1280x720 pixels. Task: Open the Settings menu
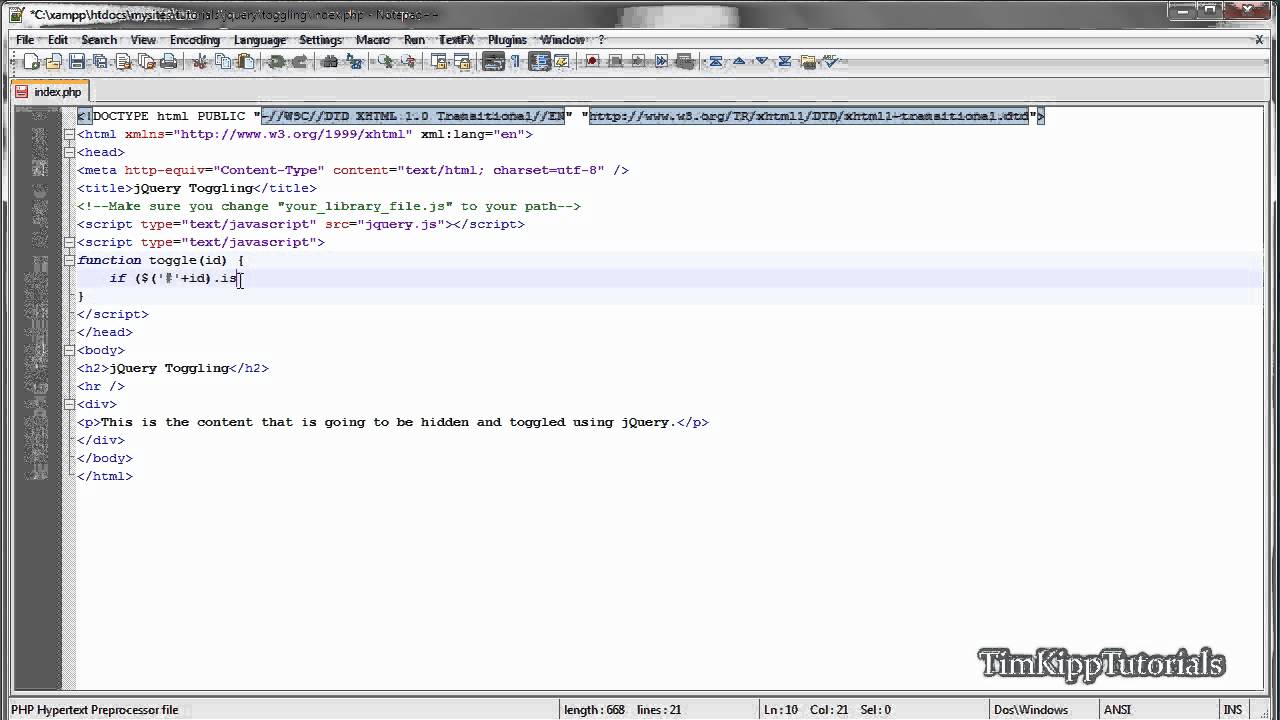(x=321, y=40)
